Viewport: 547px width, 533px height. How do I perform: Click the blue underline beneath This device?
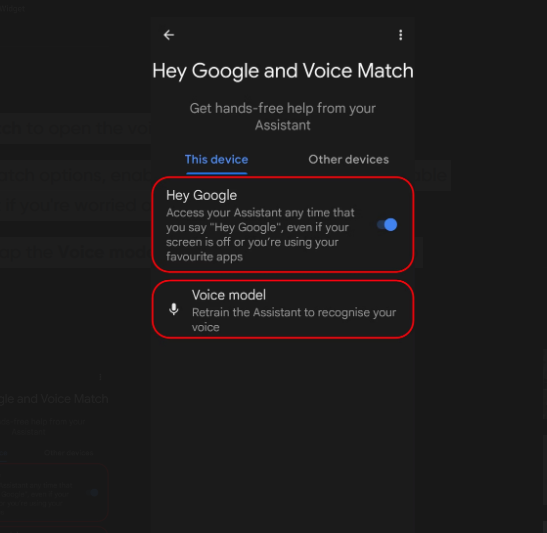point(217,173)
